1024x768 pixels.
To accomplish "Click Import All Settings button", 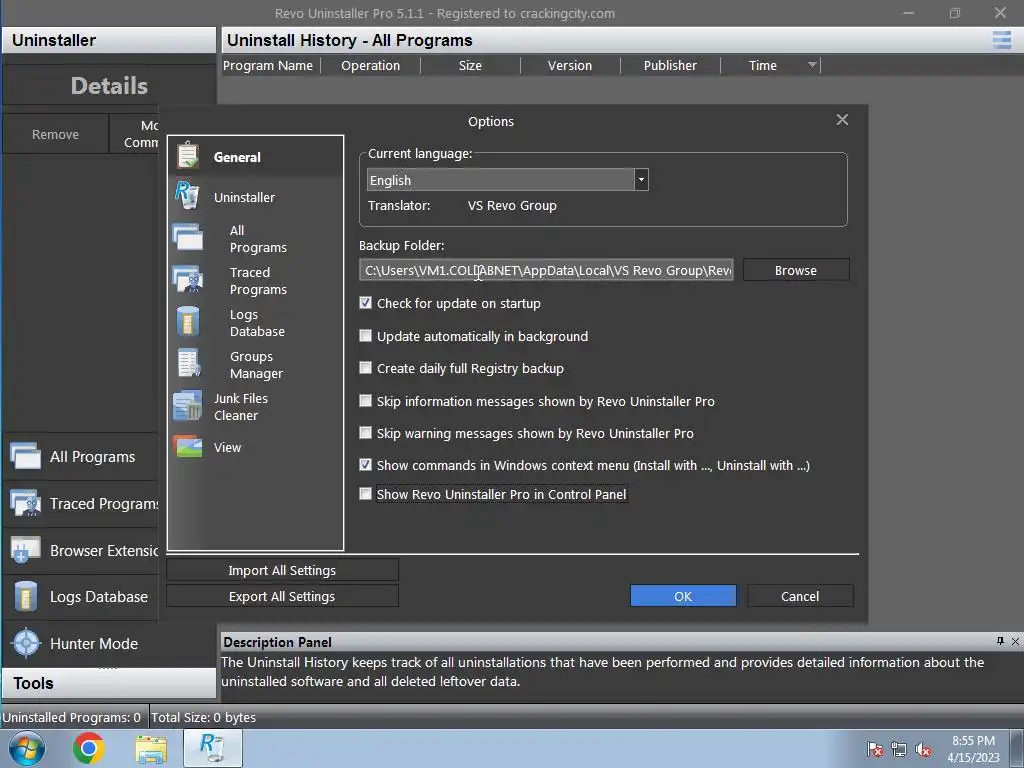I will (x=282, y=570).
